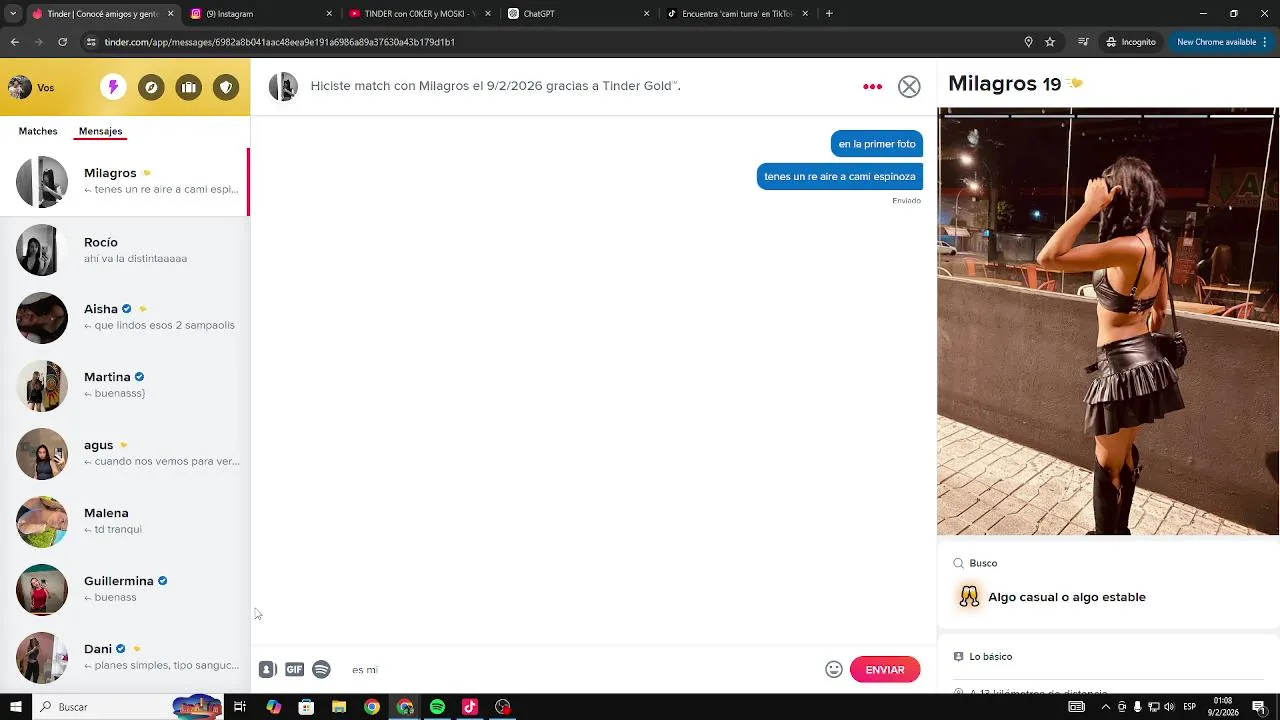Open Microsoft Store from the taskbar
This screenshot has width=1280, height=720.
pos(306,707)
